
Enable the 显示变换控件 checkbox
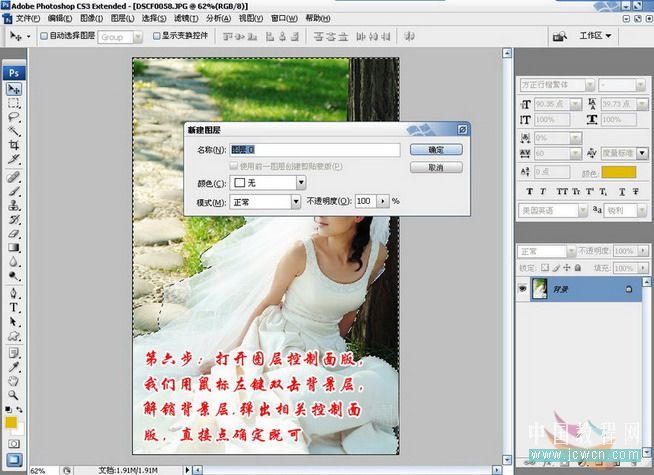156,37
